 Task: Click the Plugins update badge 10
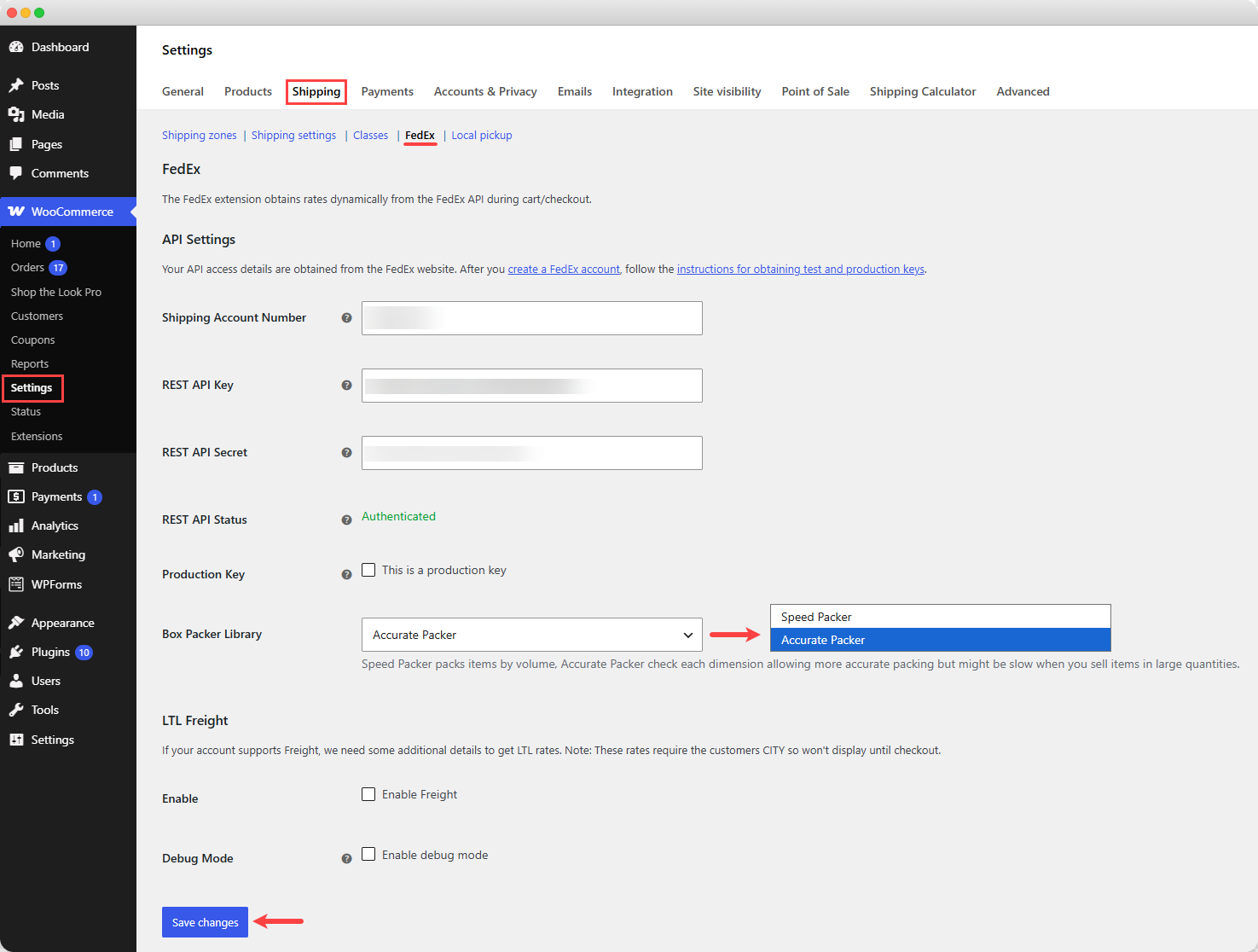[x=84, y=653]
